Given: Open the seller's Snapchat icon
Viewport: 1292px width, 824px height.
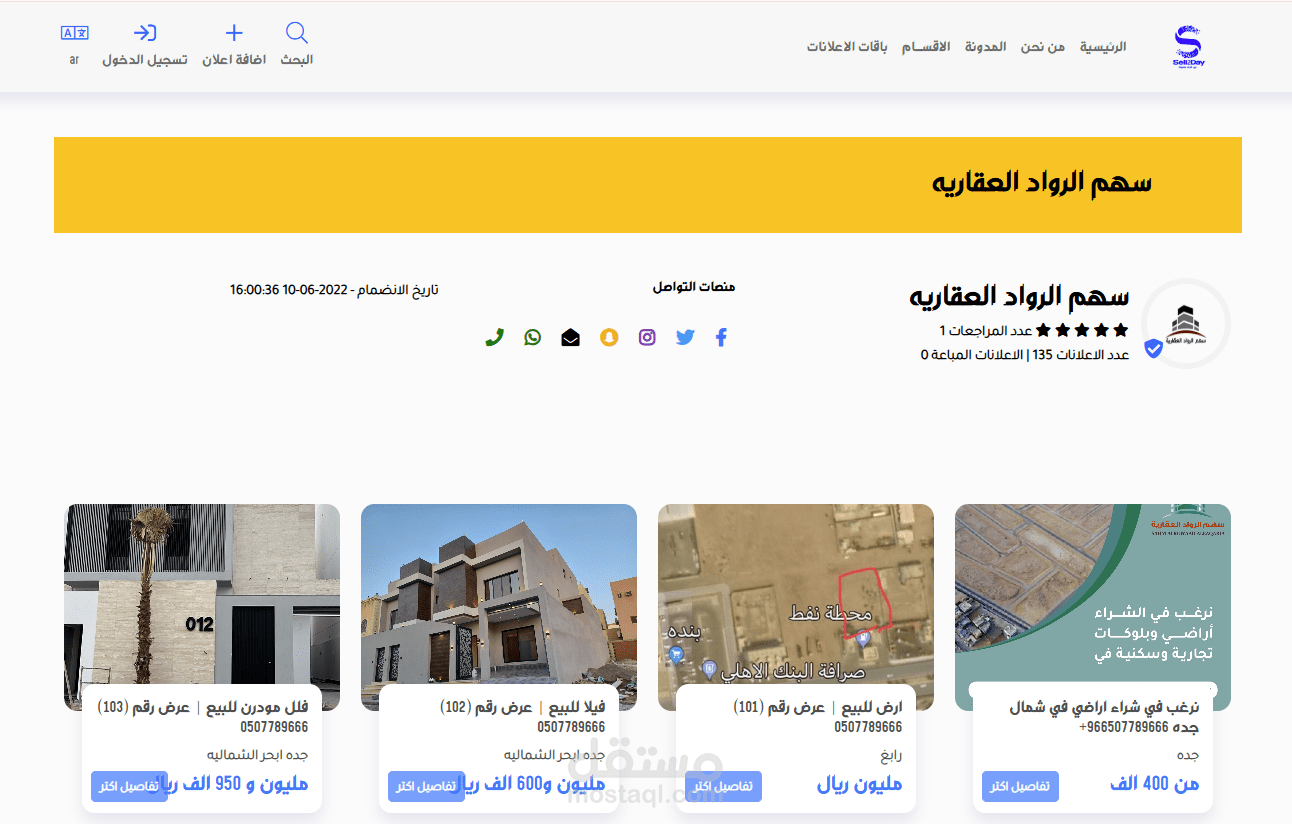Looking at the screenshot, I should click(x=609, y=338).
